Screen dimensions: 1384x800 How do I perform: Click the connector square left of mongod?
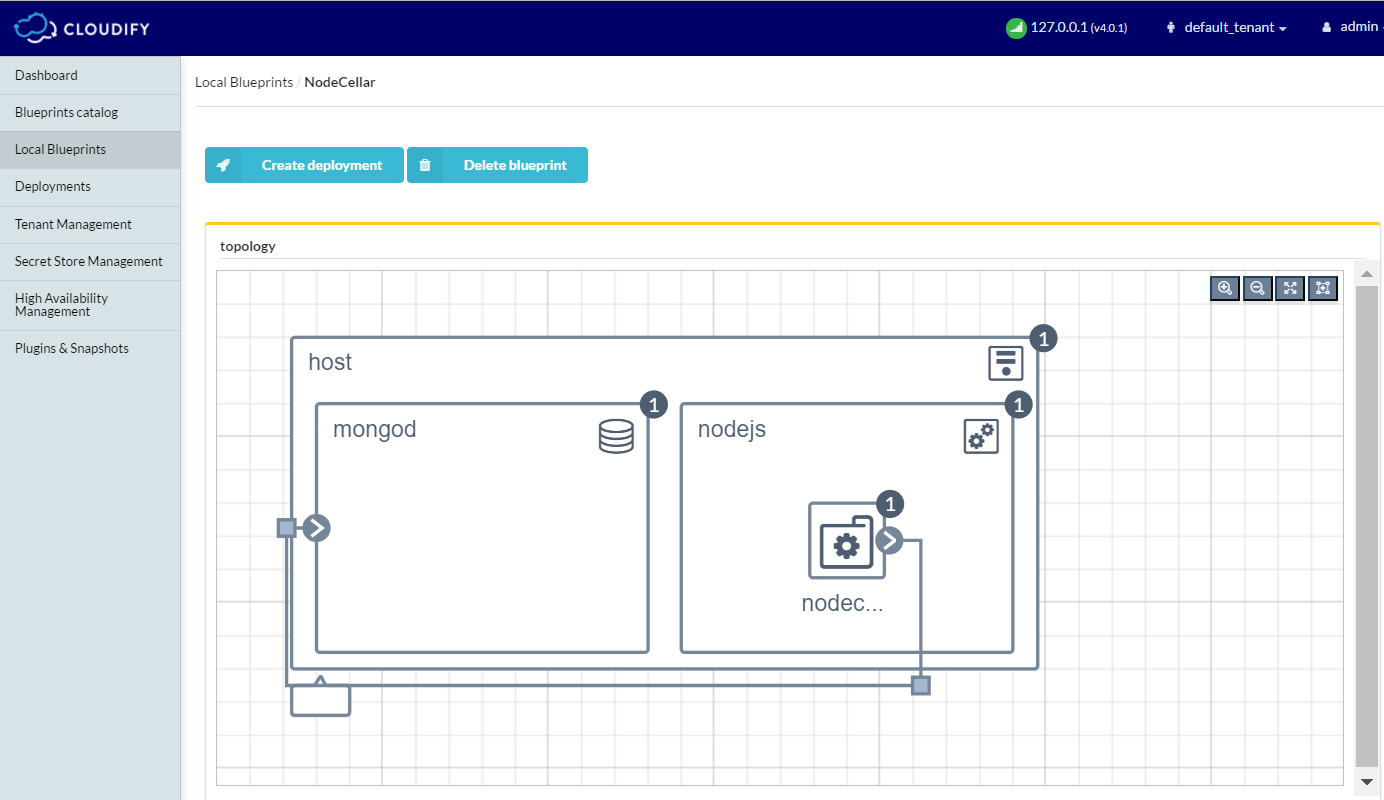coord(286,528)
